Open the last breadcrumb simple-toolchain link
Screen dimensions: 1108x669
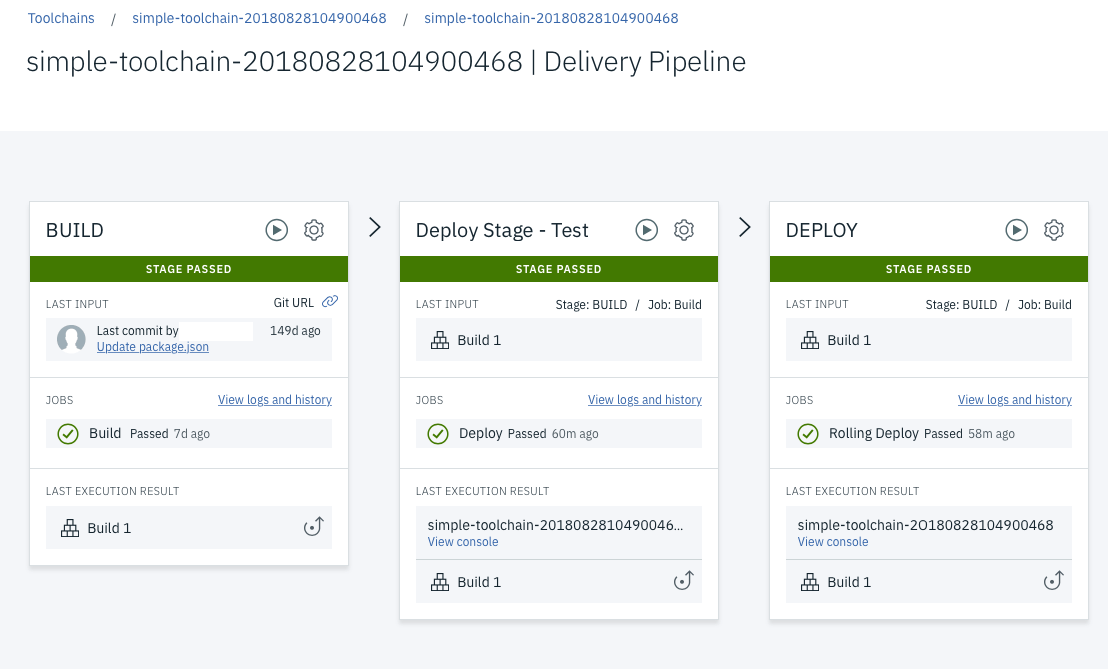click(x=551, y=18)
